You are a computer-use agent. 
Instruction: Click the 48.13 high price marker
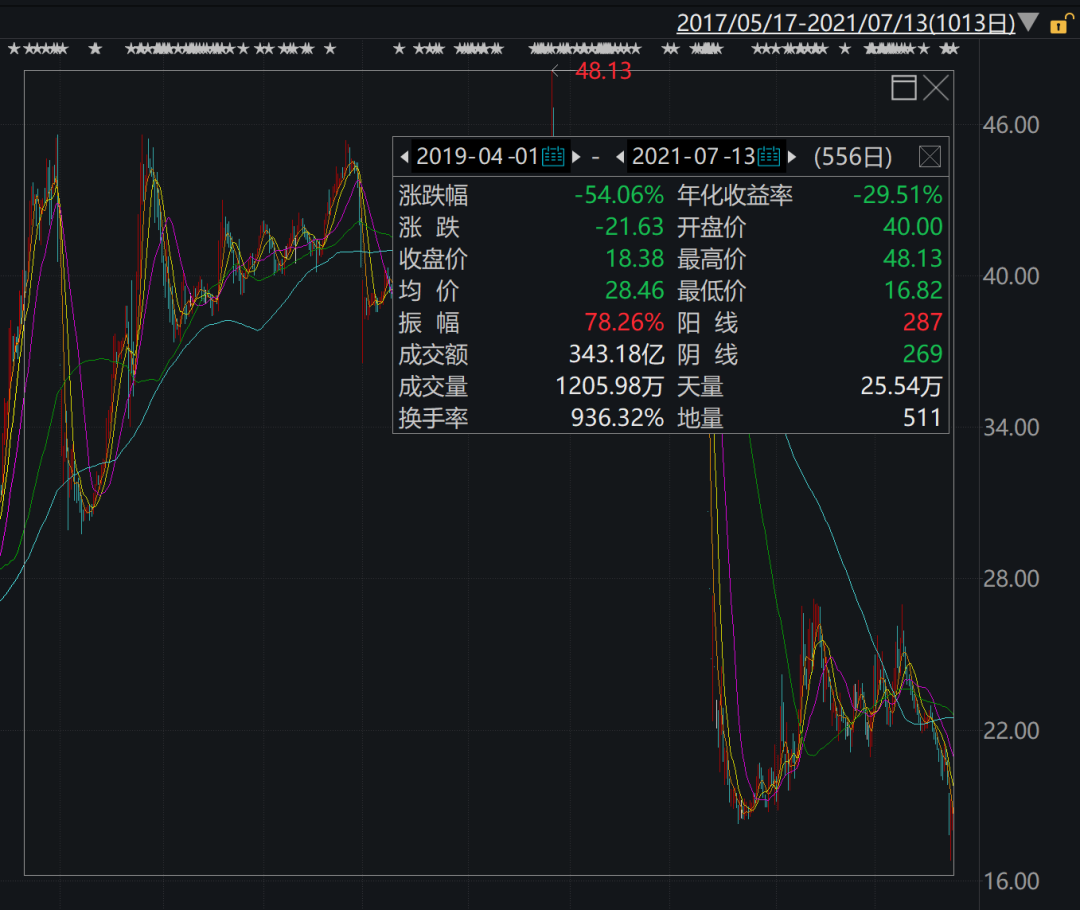[603, 72]
